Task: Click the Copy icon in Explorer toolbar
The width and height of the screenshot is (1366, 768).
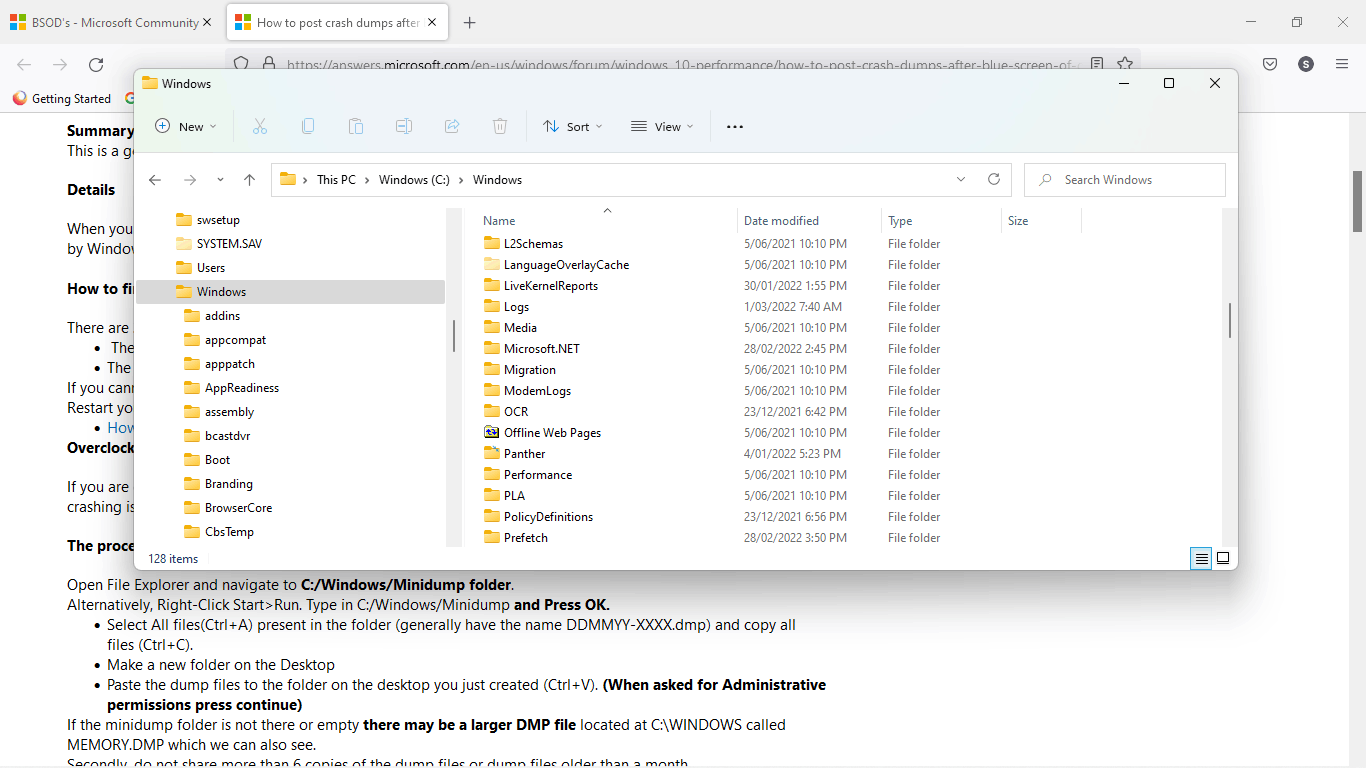Action: click(308, 127)
